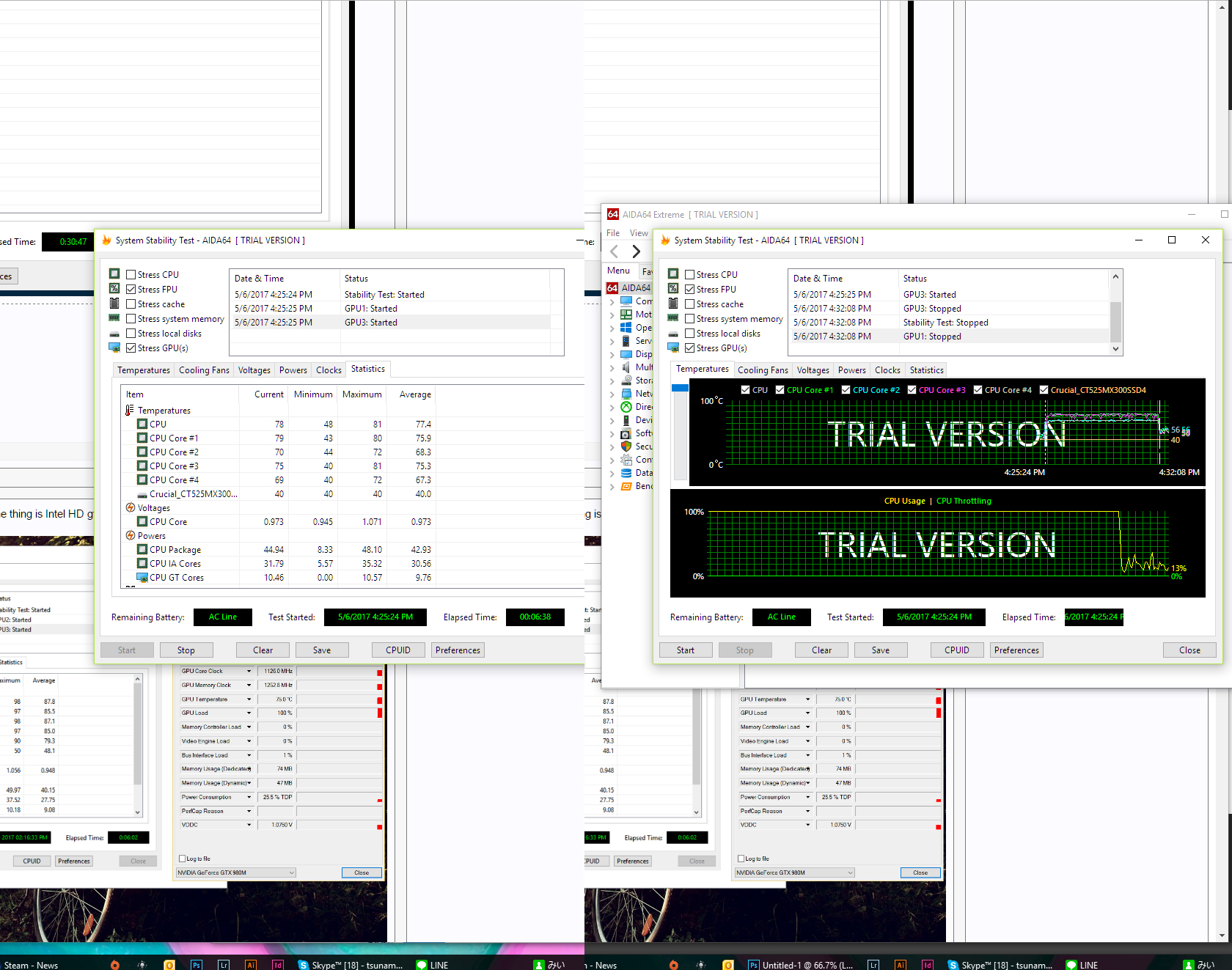Viewport: 1232px width, 970px height.
Task: Click the log list scrollbar up arrow
Action: pyautogui.click(x=1115, y=276)
